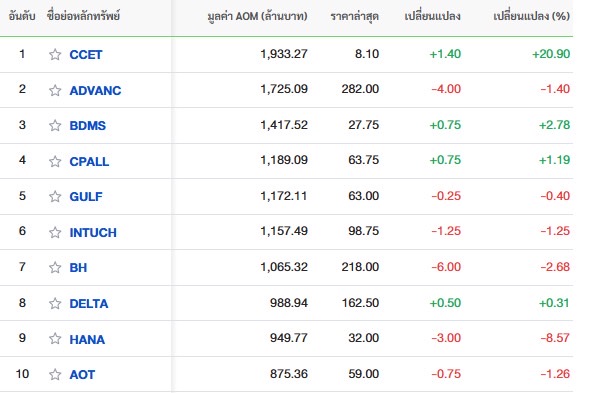Toggle INTUCH star icon
The image size is (590, 393).
55,233
